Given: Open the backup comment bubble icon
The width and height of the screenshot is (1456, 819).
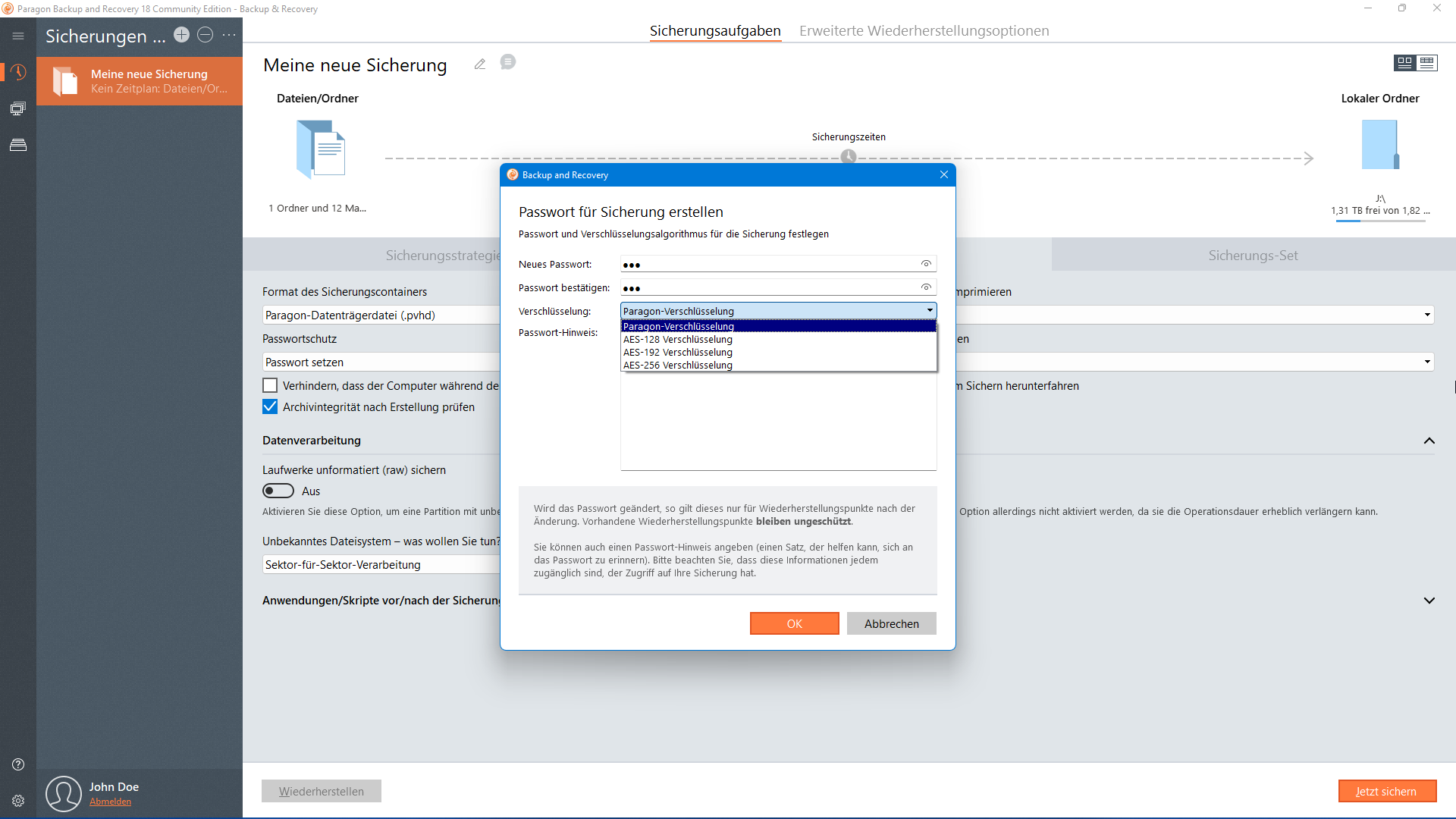Looking at the screenshot, I should (508, 62).
